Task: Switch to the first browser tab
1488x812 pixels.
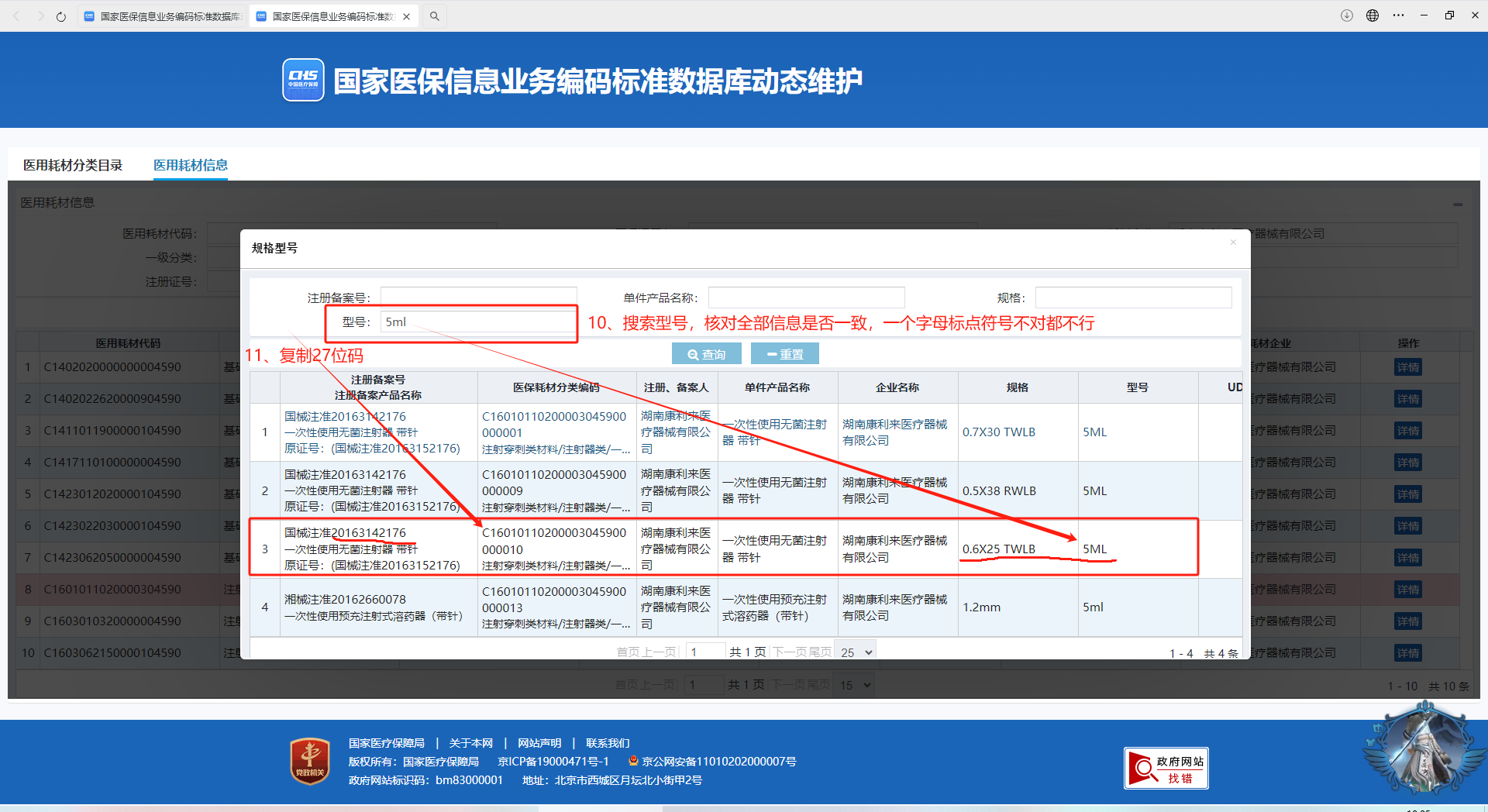Action: (162, 16)
